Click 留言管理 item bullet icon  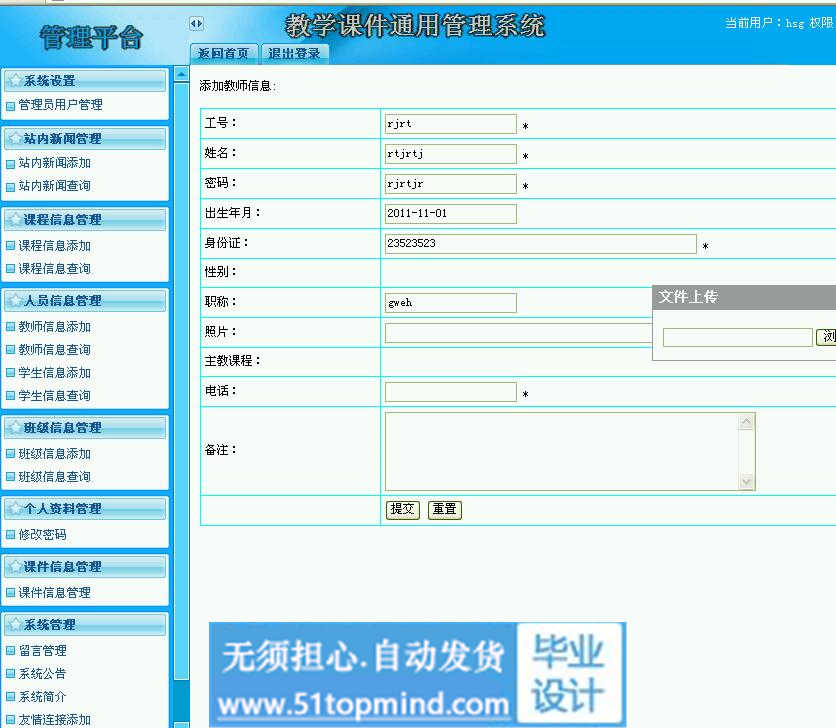[10, 651]
